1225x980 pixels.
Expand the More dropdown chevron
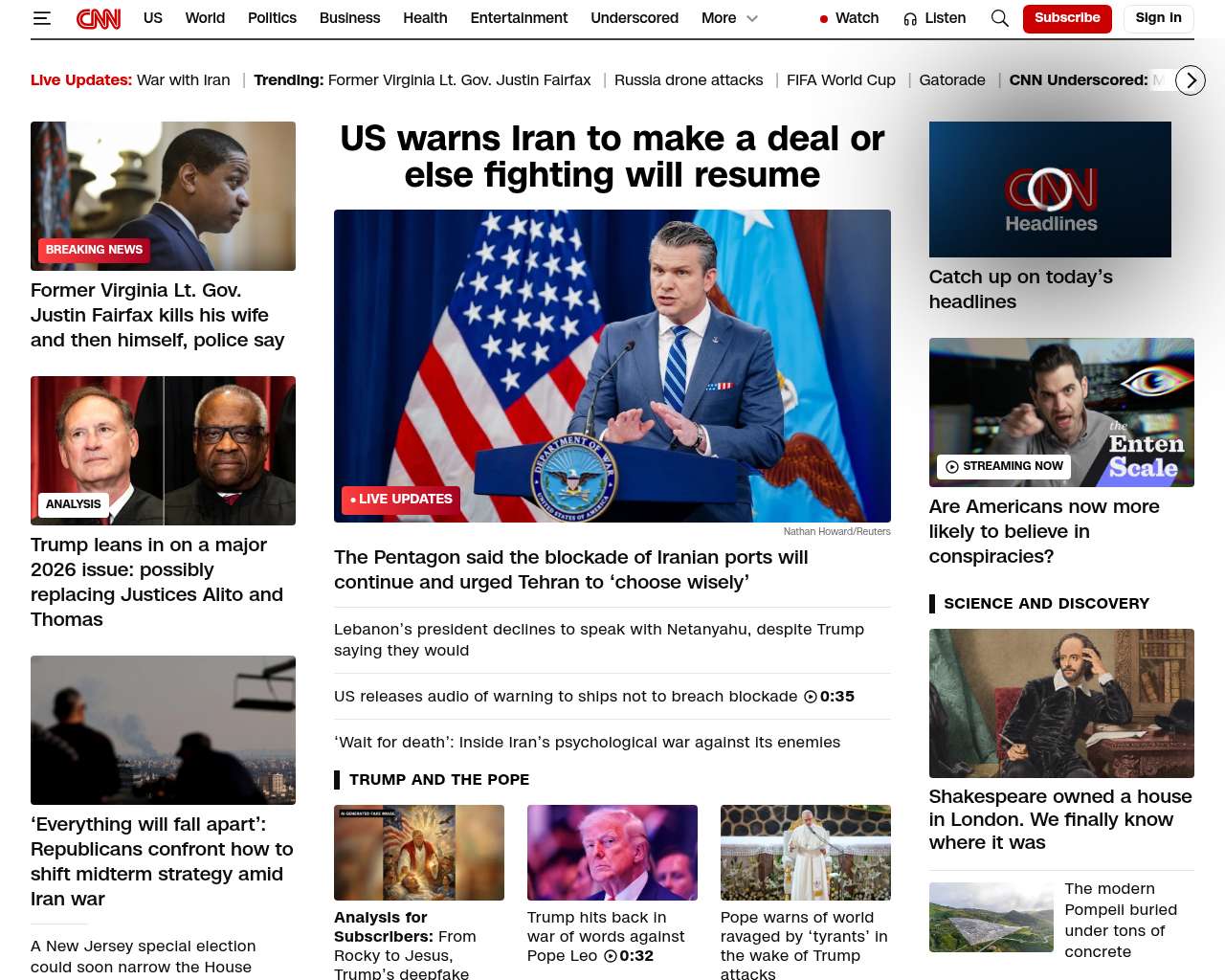(x=752, y=18)
